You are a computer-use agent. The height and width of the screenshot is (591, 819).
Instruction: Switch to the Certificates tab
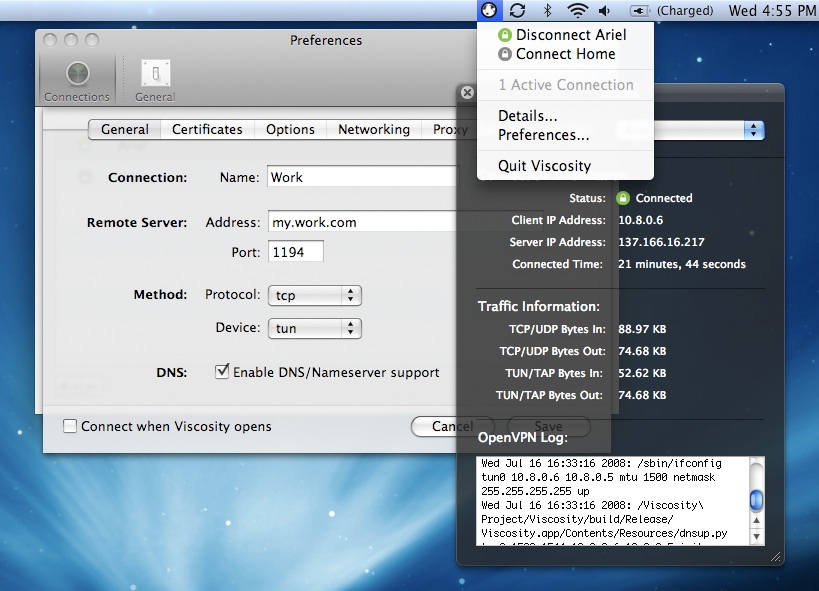[x=207, y=130]
